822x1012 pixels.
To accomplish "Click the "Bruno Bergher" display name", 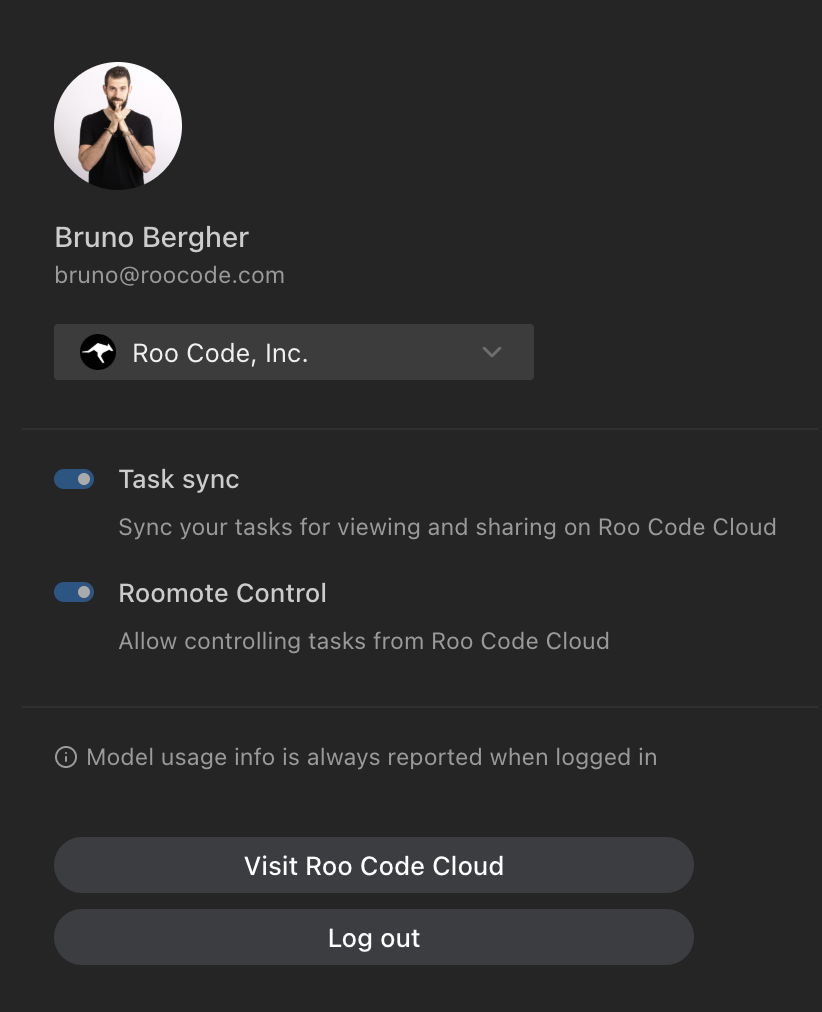I will pos(151,238).
